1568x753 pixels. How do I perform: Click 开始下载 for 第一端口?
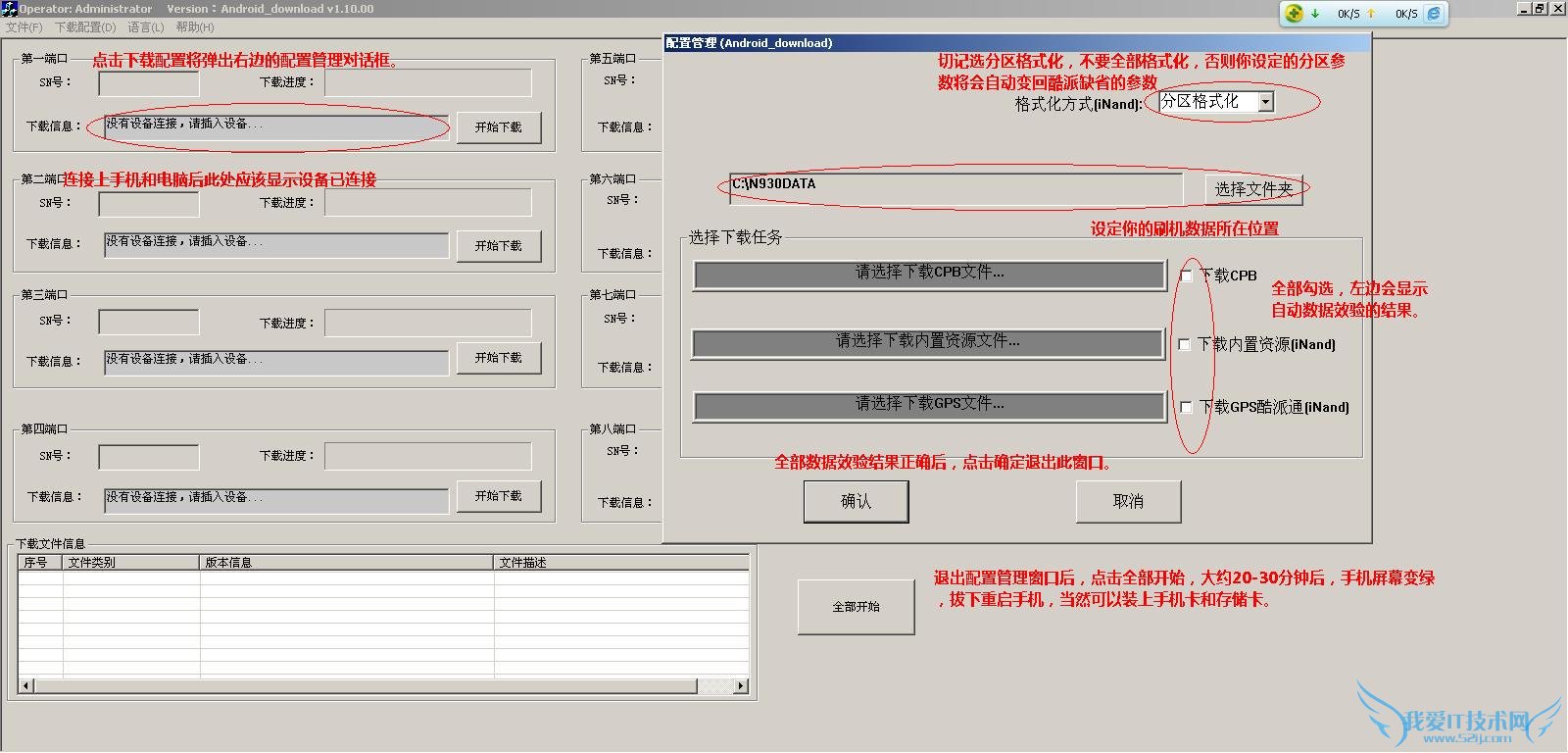pos(499,127)
